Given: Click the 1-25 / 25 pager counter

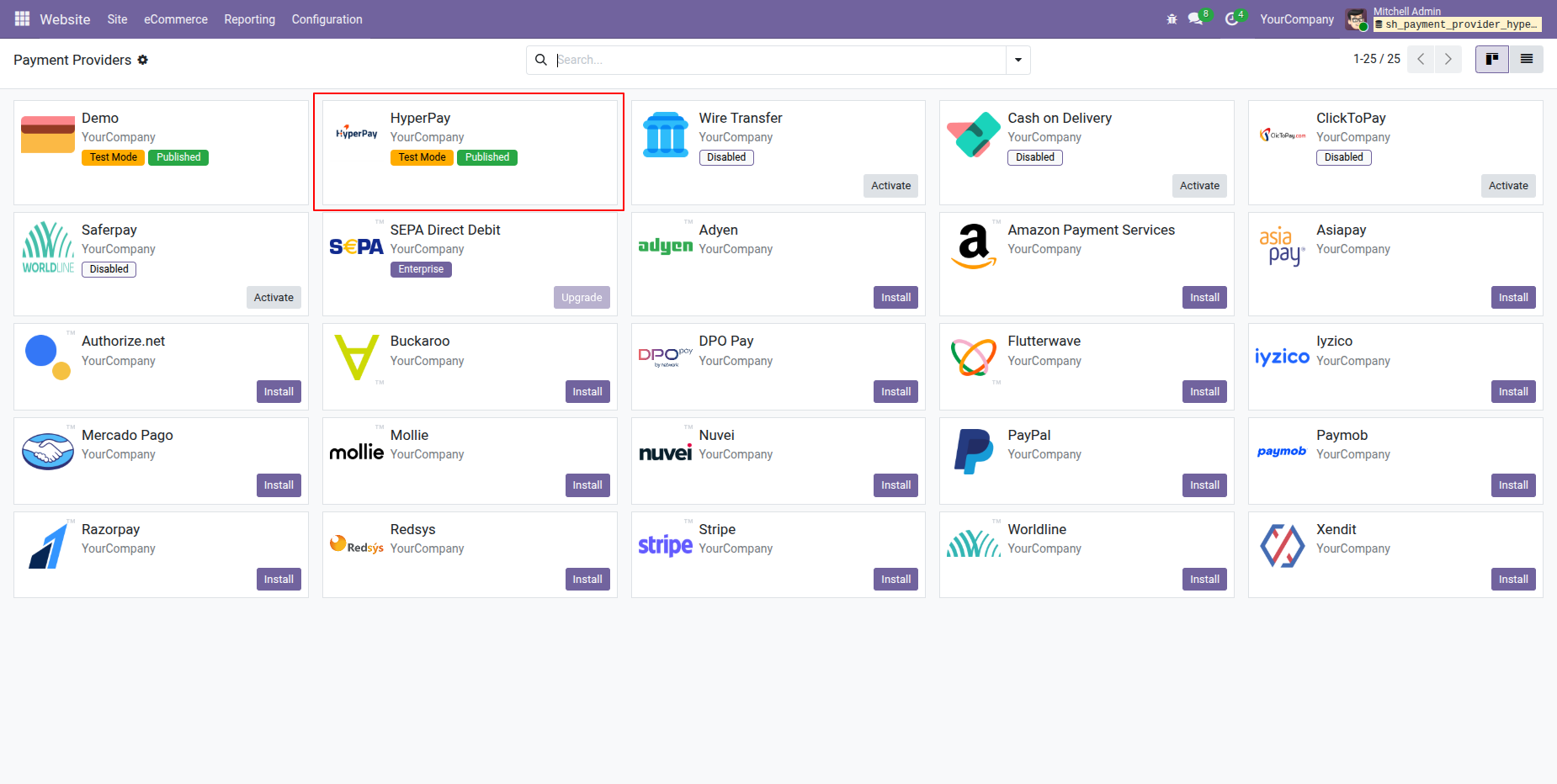Looking at the screenshot, I should 1376,59.
